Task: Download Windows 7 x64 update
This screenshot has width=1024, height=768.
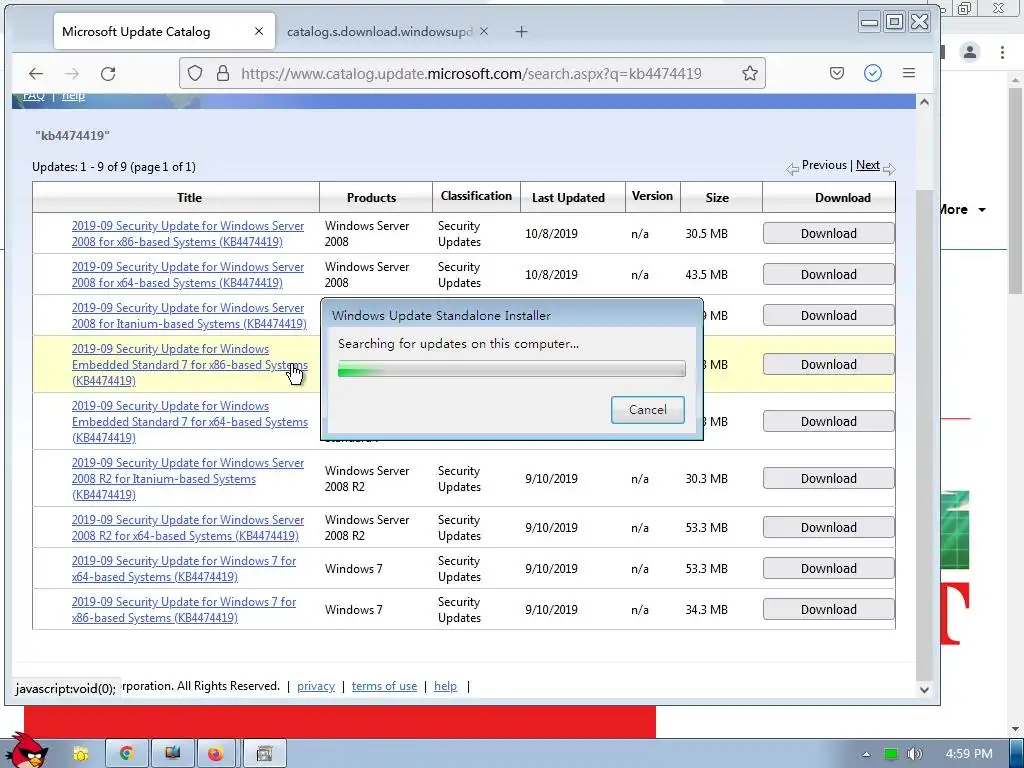Action: pyautogui.click(x=829, y=568)
